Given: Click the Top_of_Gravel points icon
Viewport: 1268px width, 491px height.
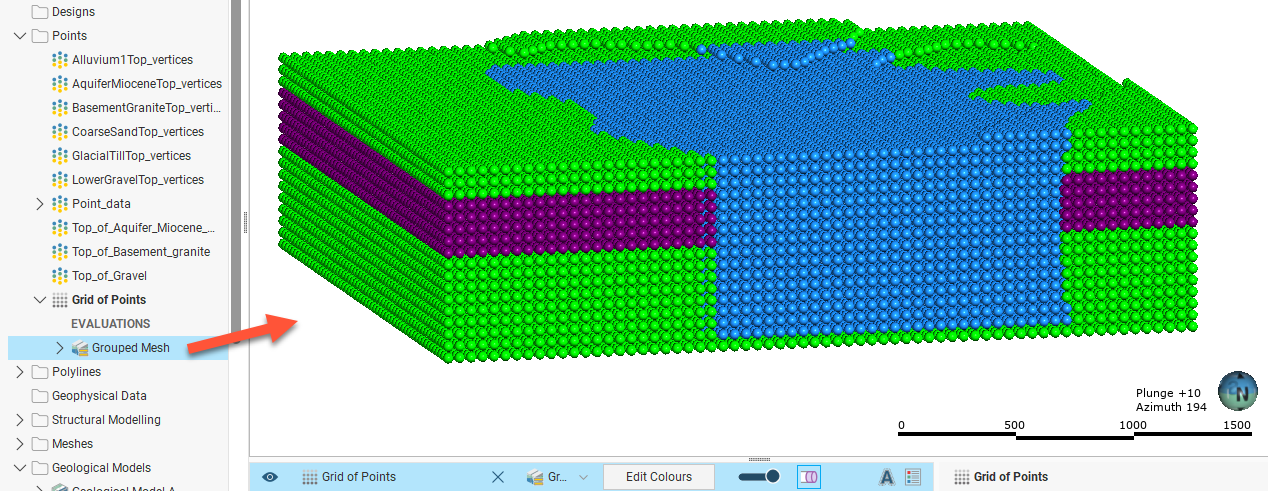Looking at the screenshot, I should click(x=59, y=276).
